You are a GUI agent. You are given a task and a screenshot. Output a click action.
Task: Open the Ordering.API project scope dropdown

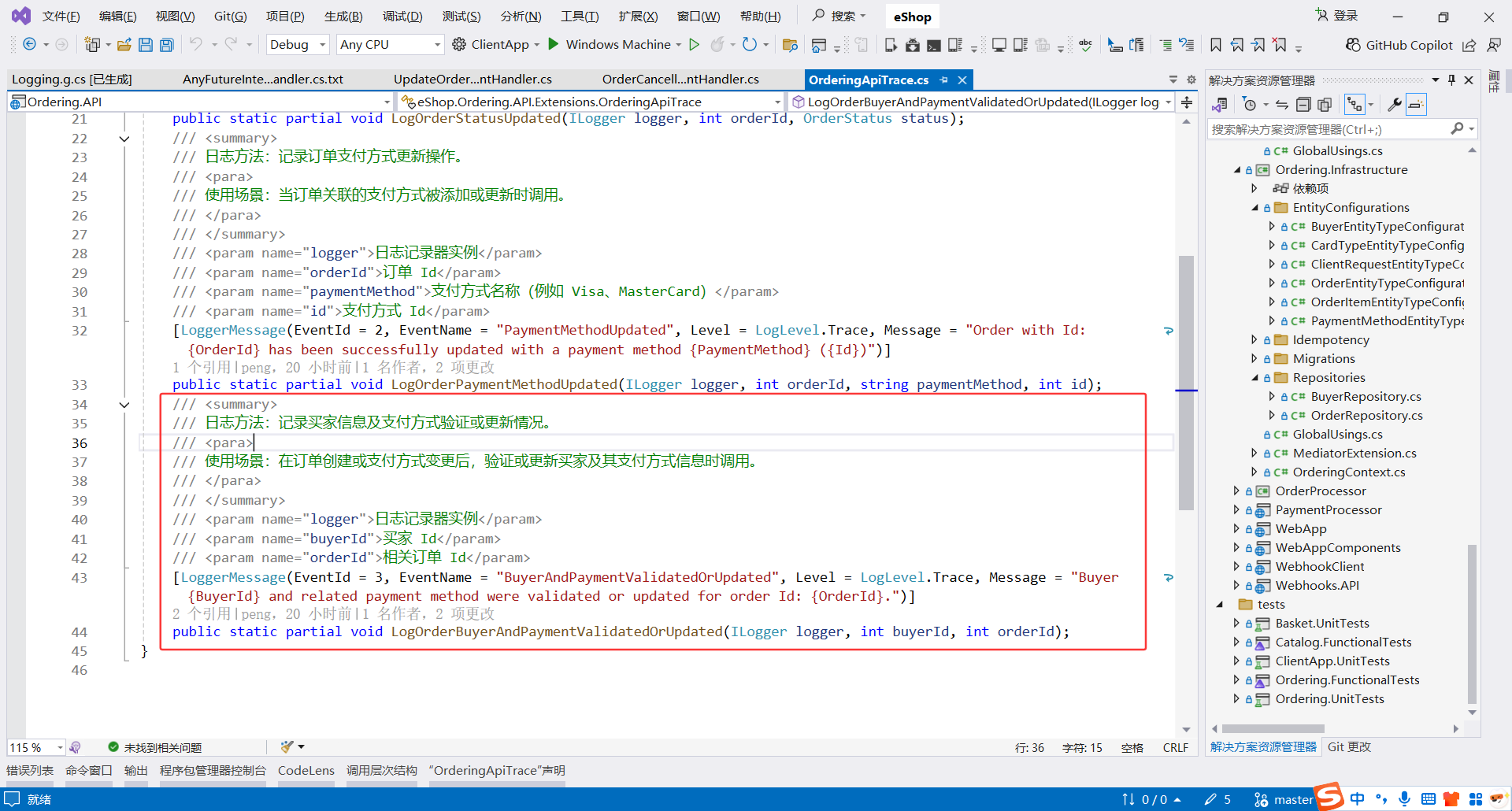tap(201, 102)
